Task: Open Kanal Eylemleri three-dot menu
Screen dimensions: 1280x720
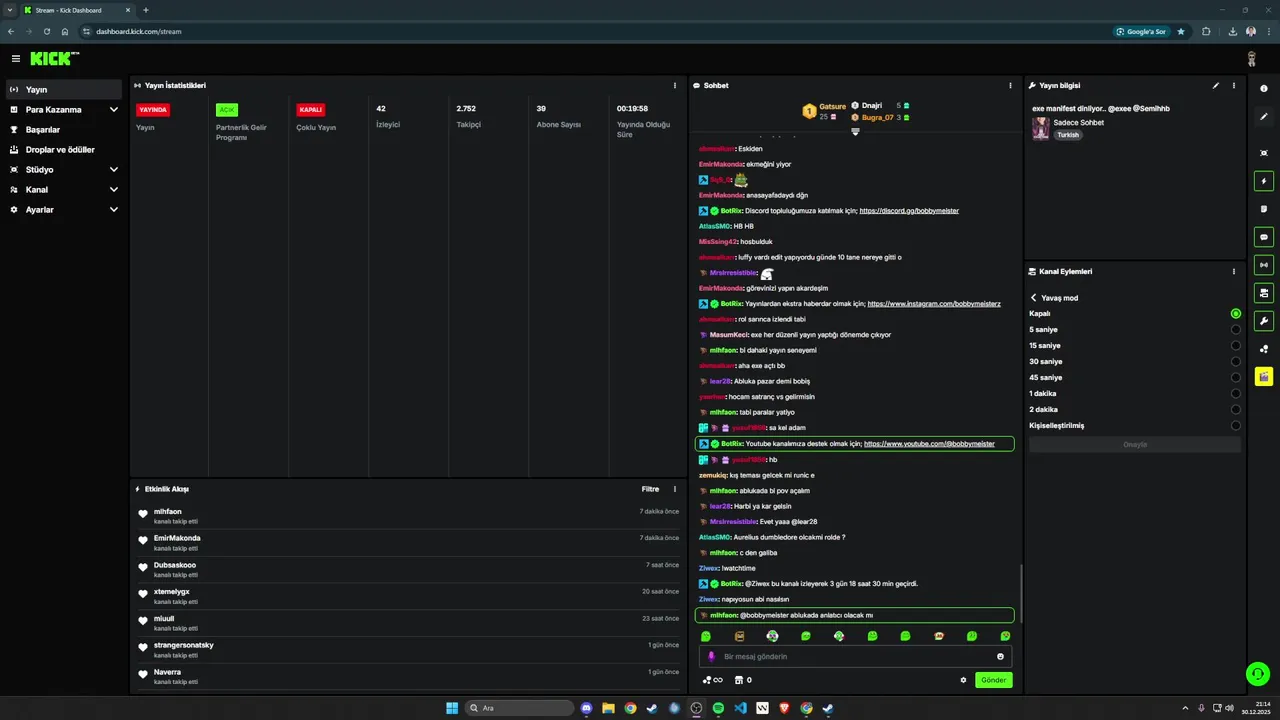Action: click(1234, 271)
